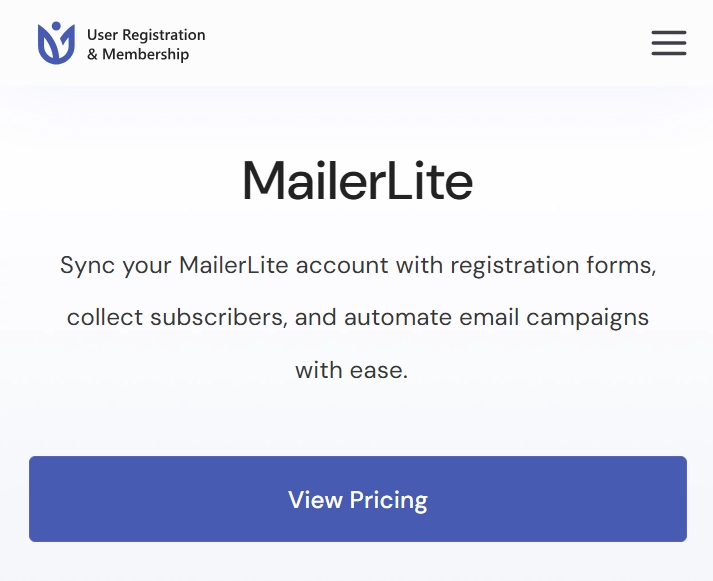Click the "User Registration" line of the logo
Viewport: 713px width, 581px height.
146,35
